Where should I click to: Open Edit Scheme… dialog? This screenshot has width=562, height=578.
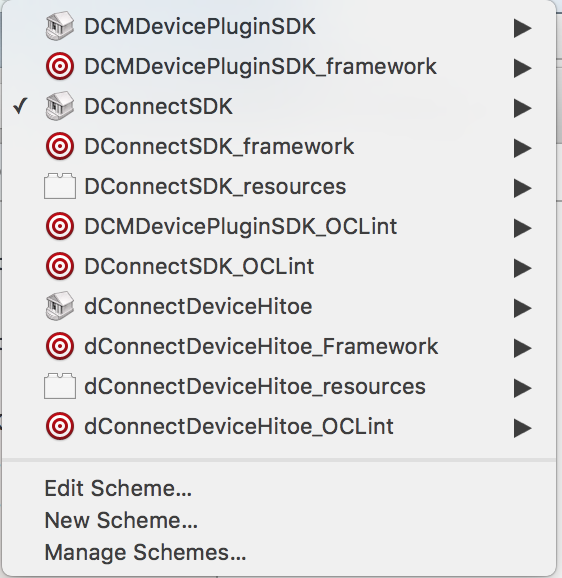pyautogui.click(x=118, y=488)
